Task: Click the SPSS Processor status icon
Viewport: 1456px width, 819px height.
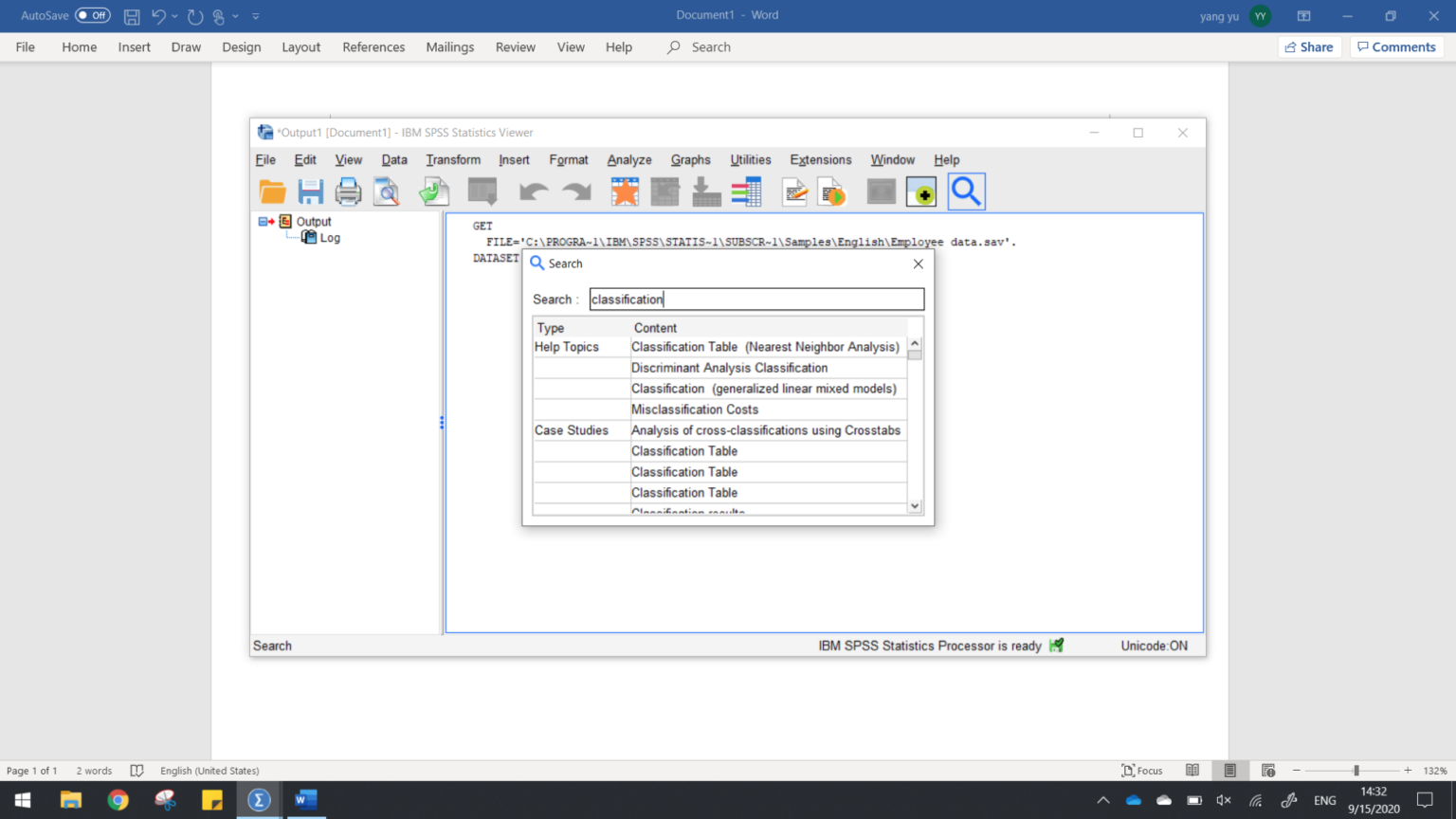Action: click(x=1057, y=645)
